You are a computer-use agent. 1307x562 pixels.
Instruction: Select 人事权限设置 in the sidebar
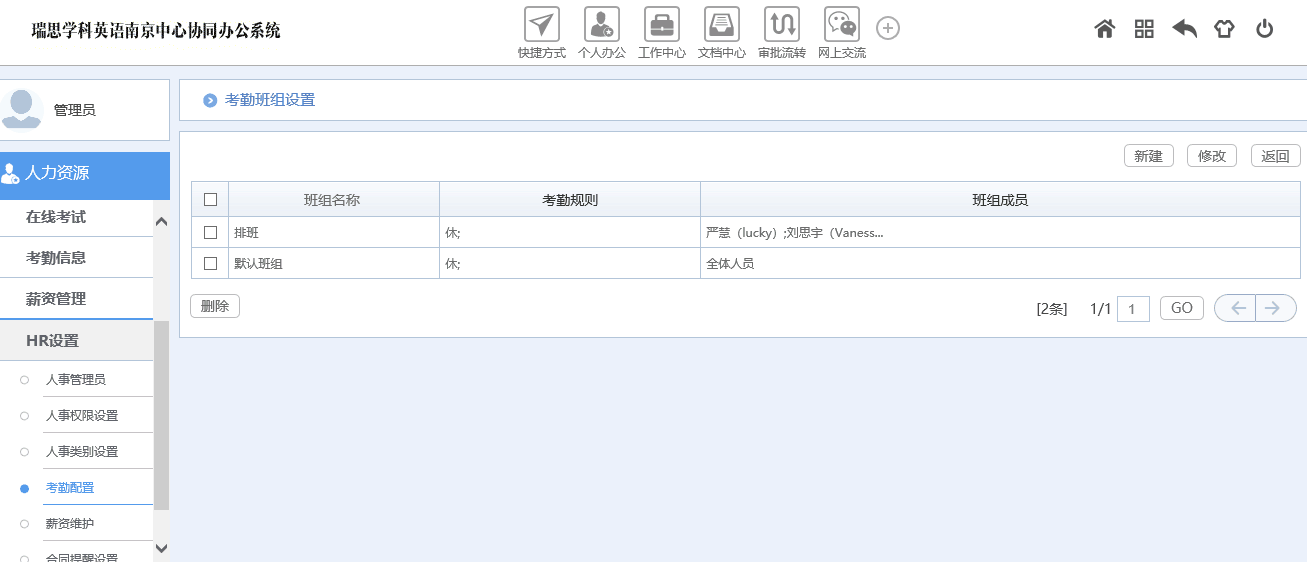click(82, 416)
